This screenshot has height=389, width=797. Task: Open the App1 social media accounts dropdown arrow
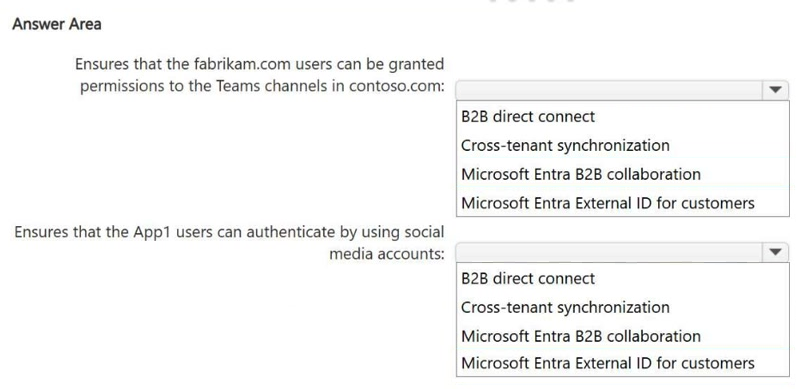775,252
